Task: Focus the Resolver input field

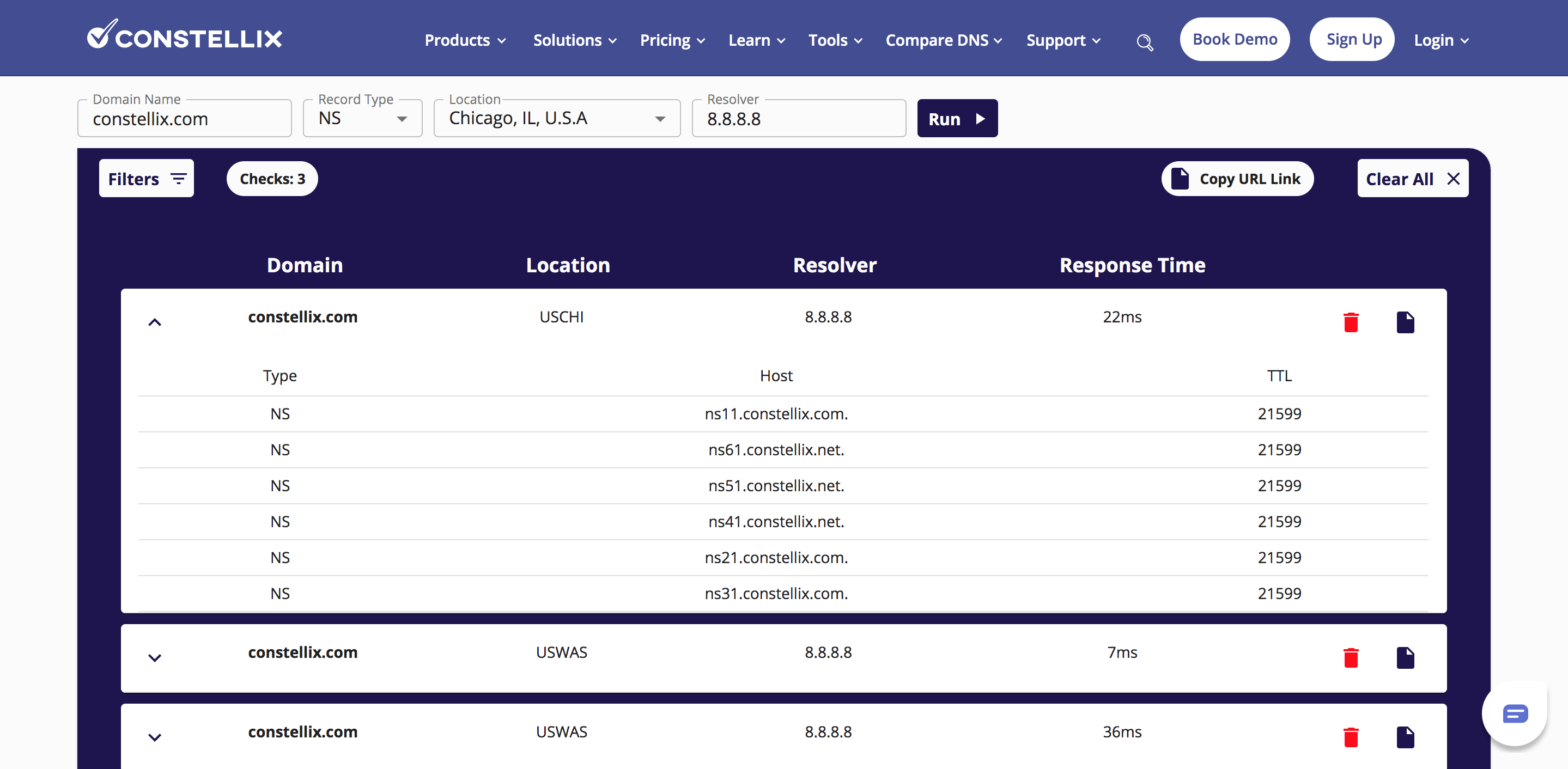Action: coord(799,118)
